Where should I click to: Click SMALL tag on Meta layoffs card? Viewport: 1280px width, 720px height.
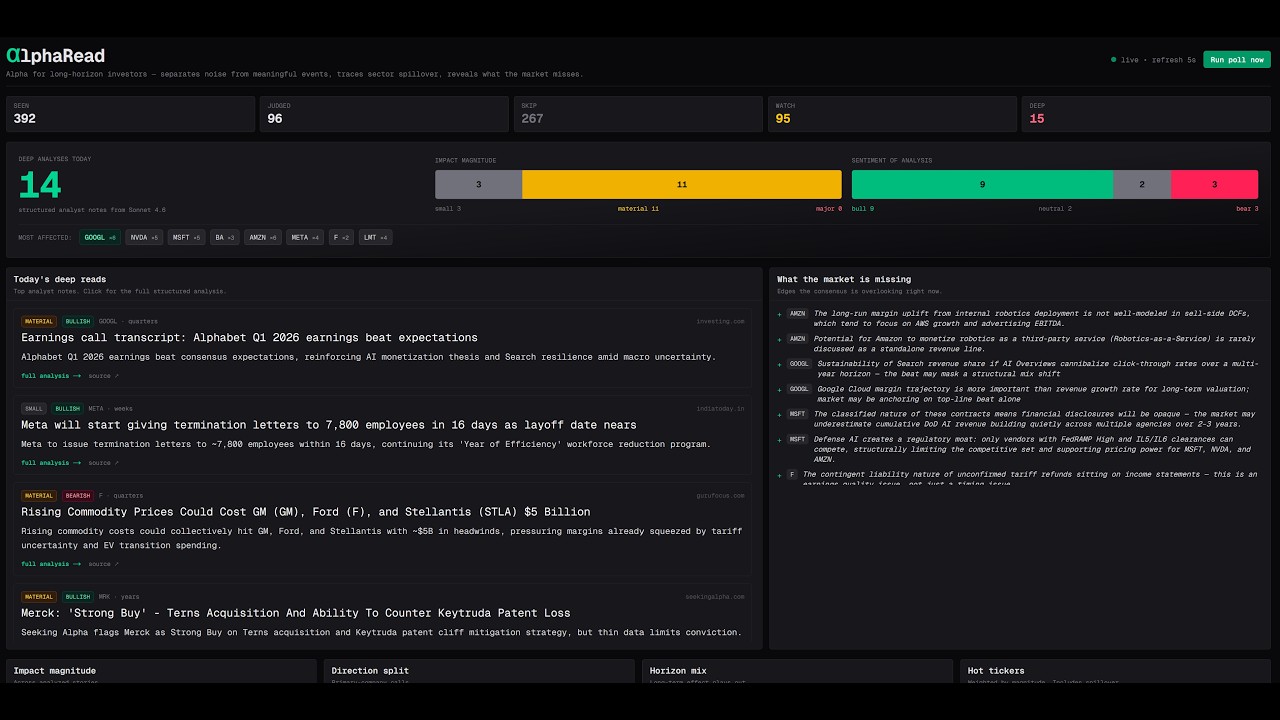[34, 409]
